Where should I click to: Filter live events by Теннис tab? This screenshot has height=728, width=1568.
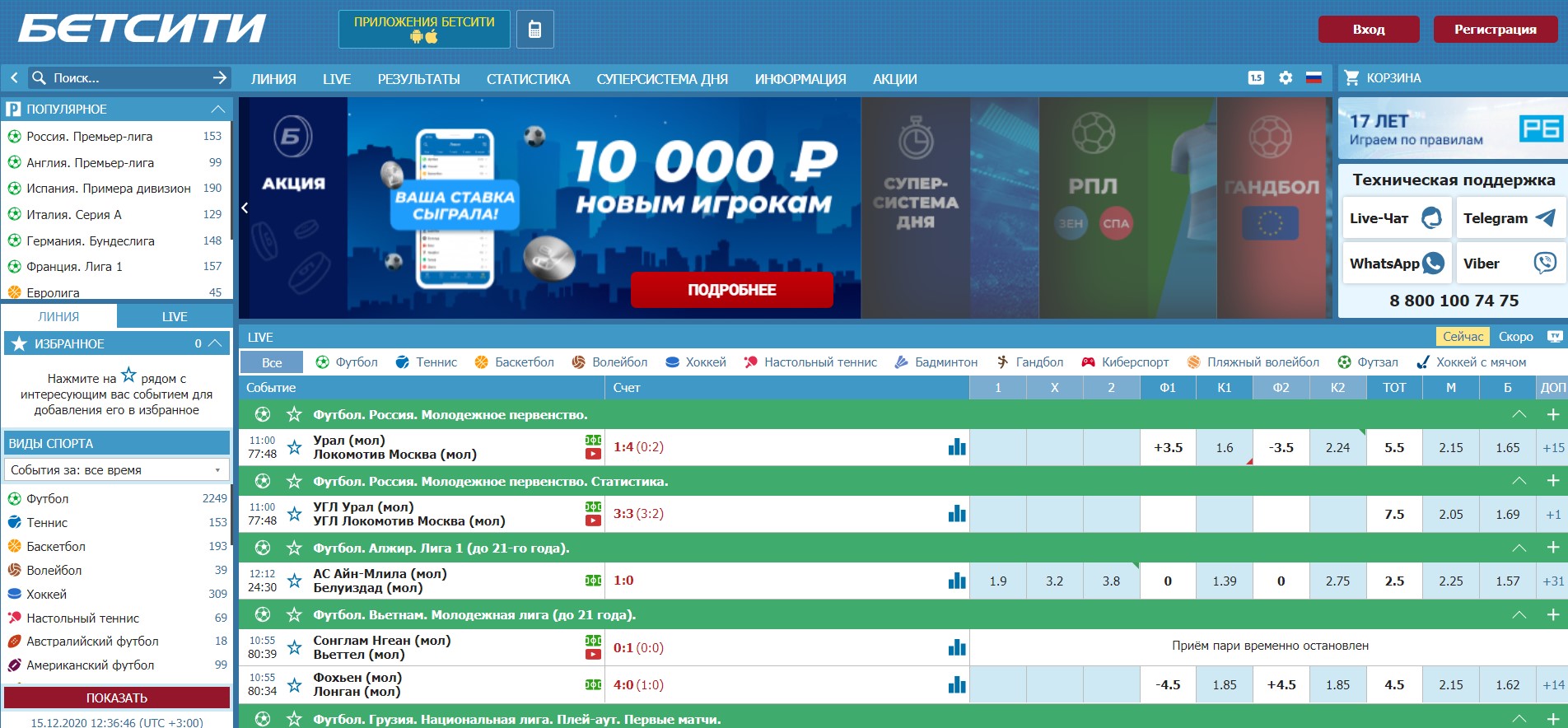tap(427, 362)
